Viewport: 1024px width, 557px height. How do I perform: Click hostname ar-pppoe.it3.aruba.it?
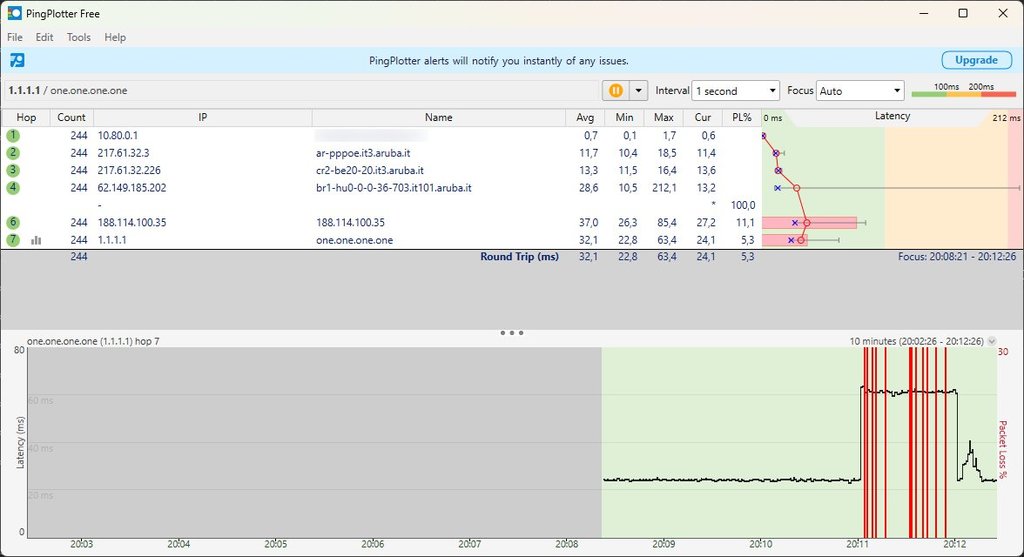coord(363,153)
